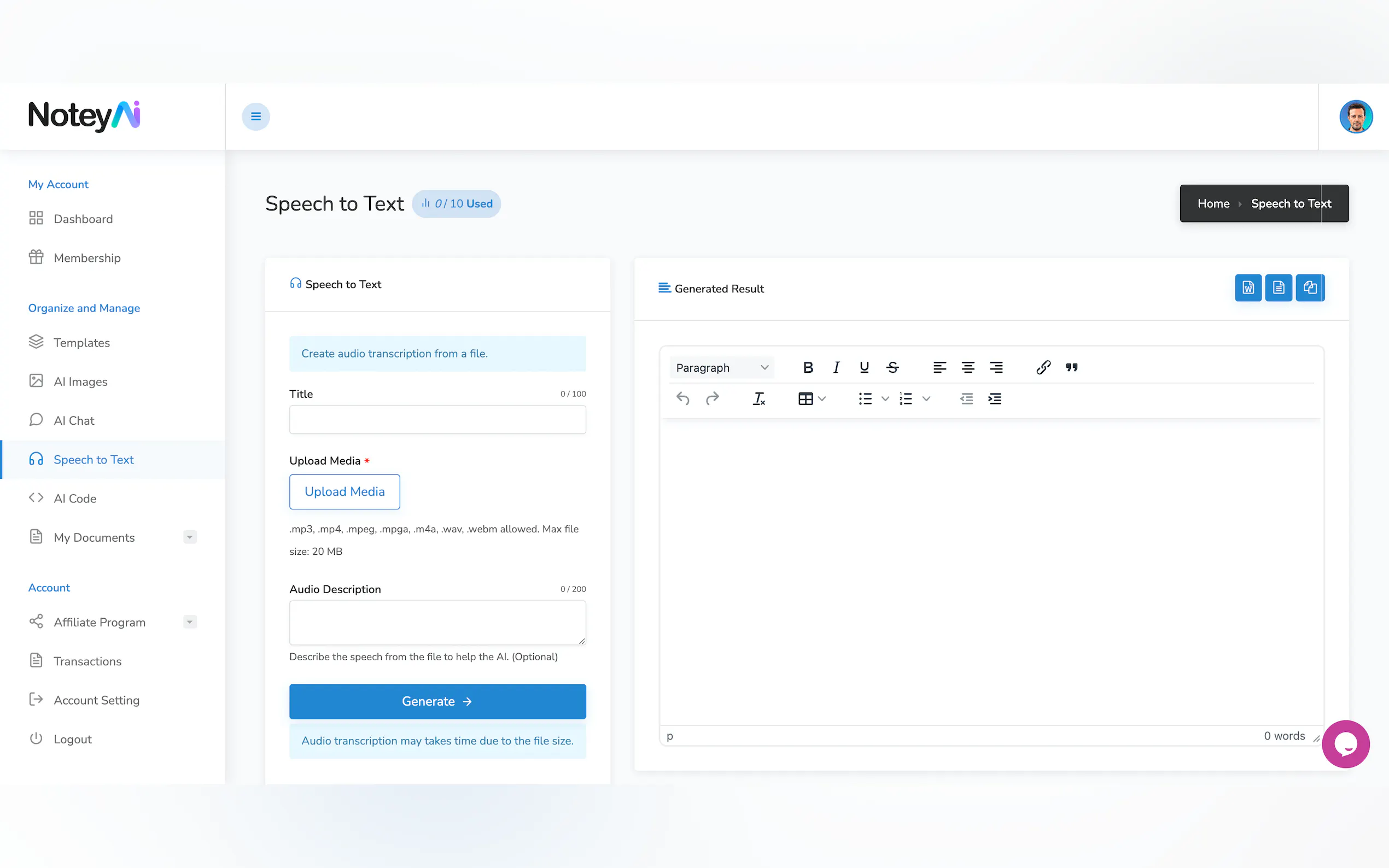Click the Upload Media button
Screen dimensions: 1389x868
pyautogui.click(x=345, y=491)
